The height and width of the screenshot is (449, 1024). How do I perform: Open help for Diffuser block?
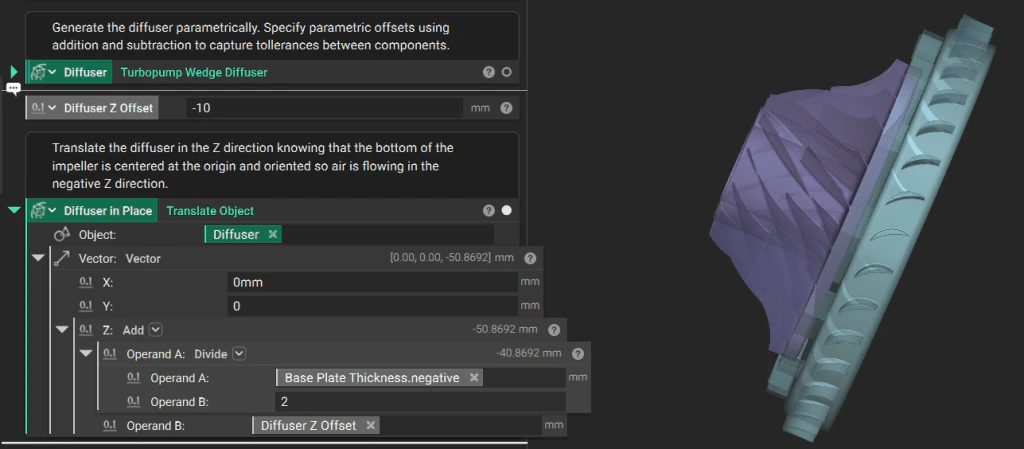coord(488,72)
